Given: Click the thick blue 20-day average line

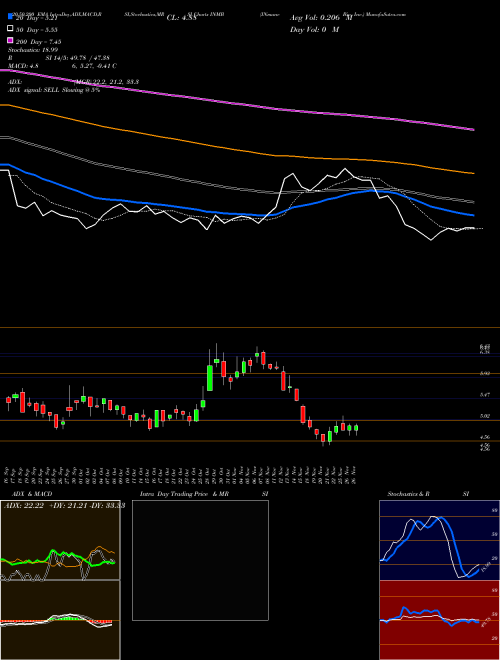Looking at the screenshot, I should (x=236, y=213).
